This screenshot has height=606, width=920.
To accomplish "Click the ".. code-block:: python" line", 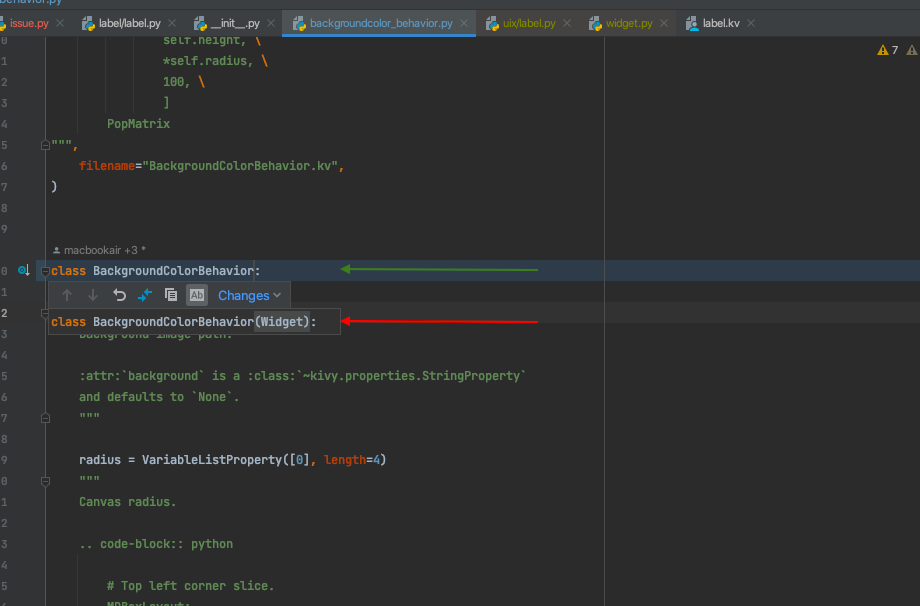I will (156, 544).
